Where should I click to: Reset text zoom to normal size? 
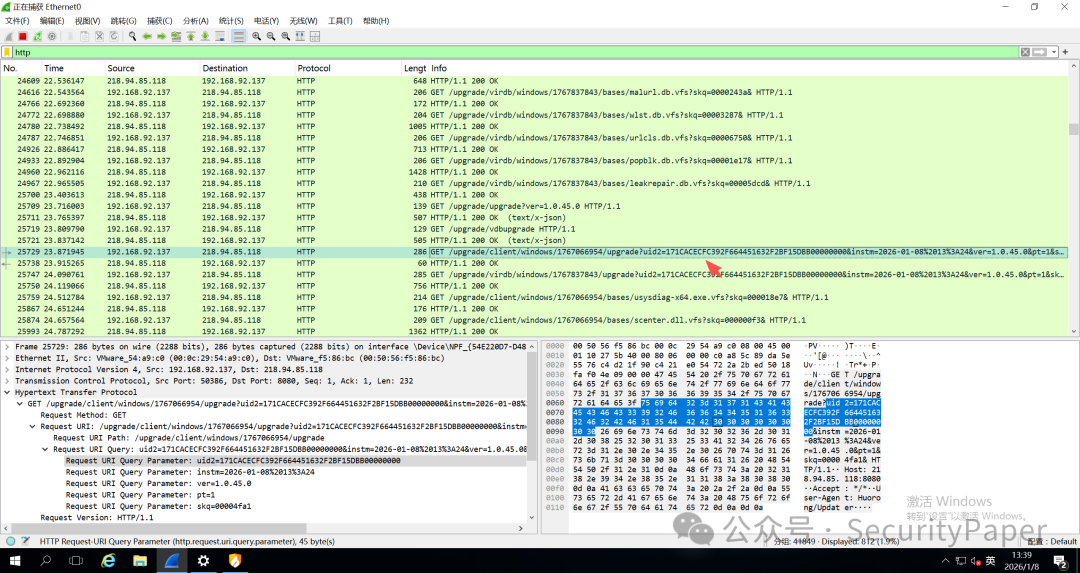[x=285, y=36]
